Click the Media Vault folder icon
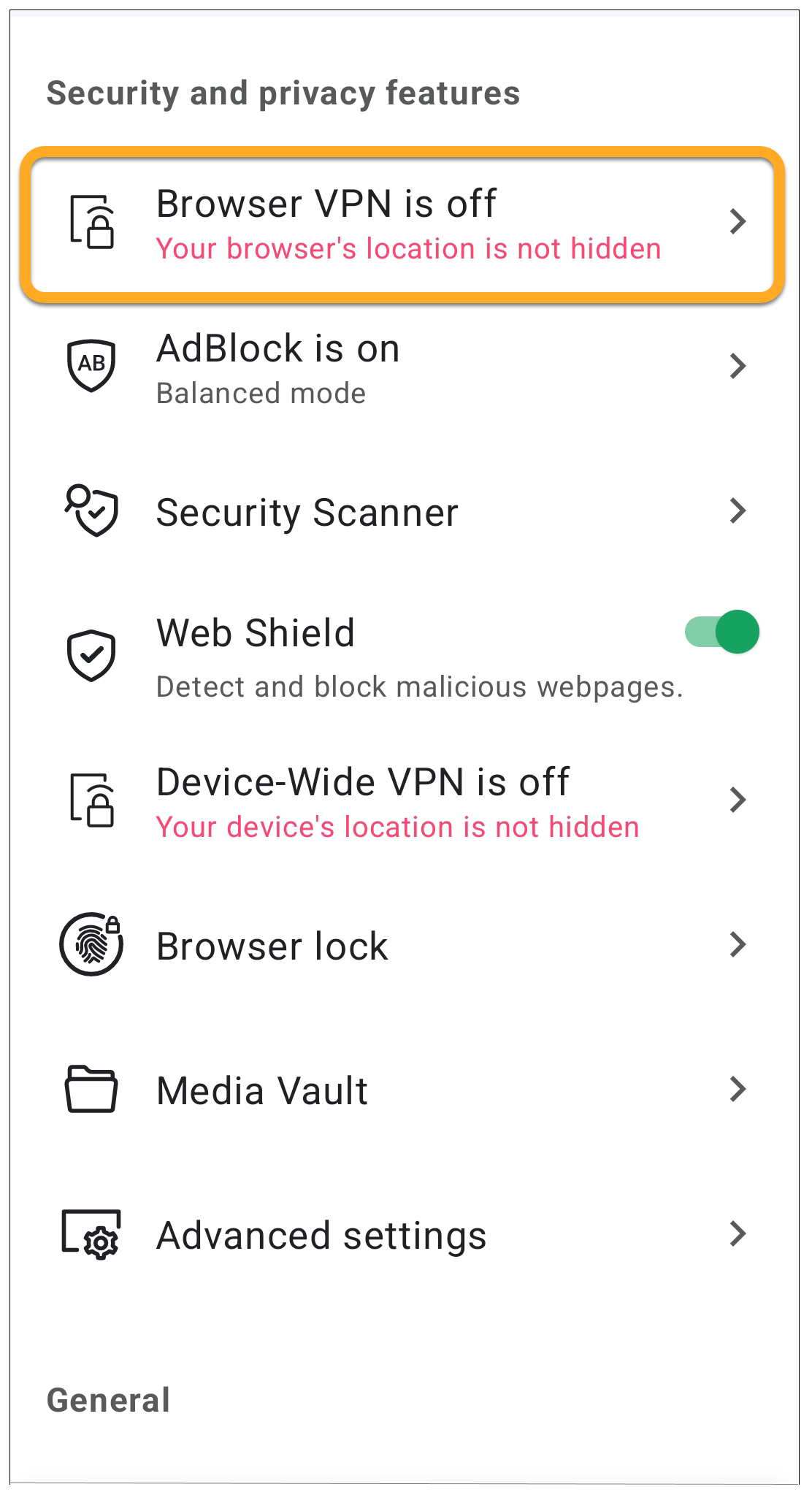 point(91,1089)
